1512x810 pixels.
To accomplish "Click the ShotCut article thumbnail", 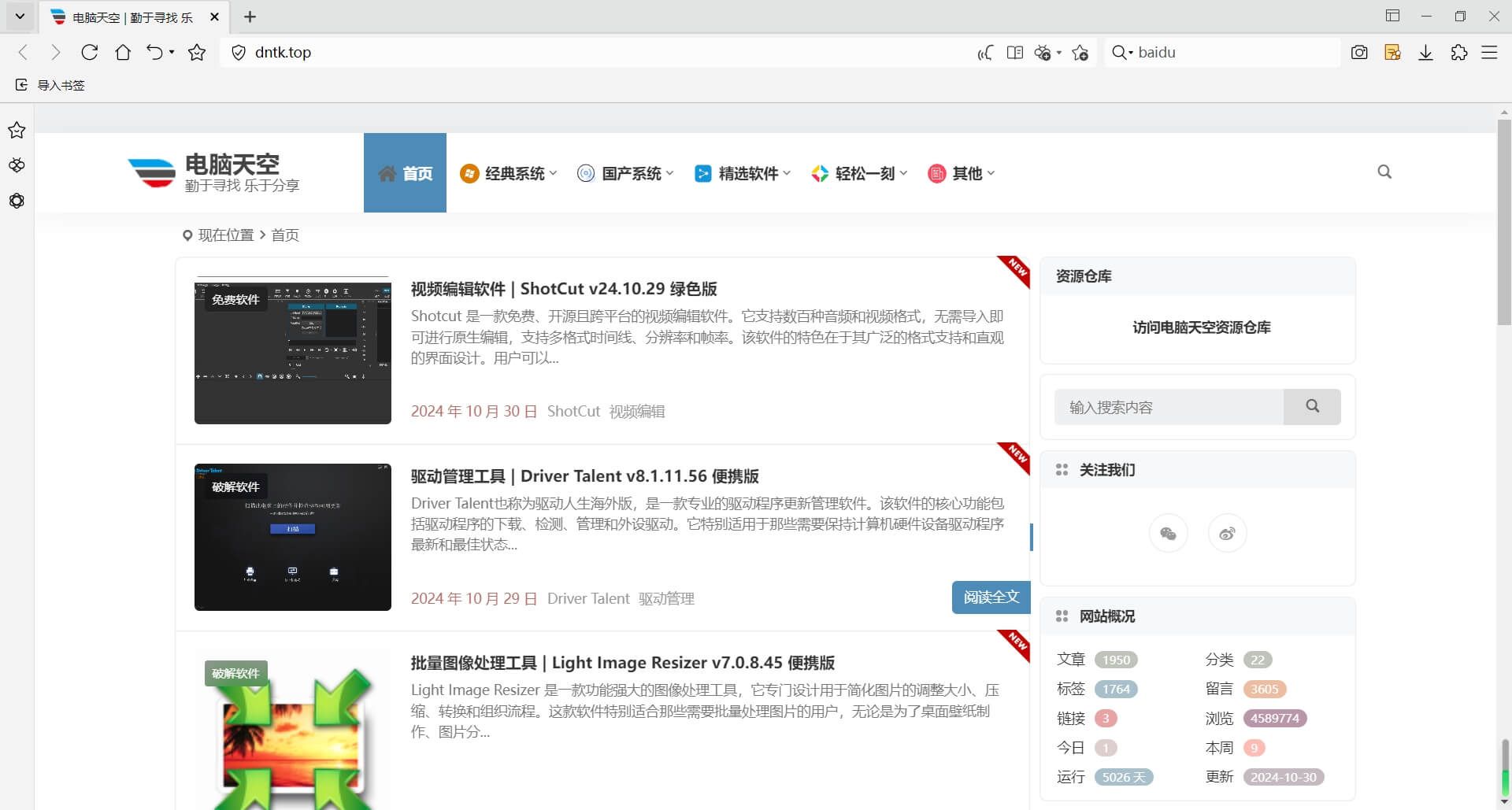I will pyautogui.click(x=293, y=350).
